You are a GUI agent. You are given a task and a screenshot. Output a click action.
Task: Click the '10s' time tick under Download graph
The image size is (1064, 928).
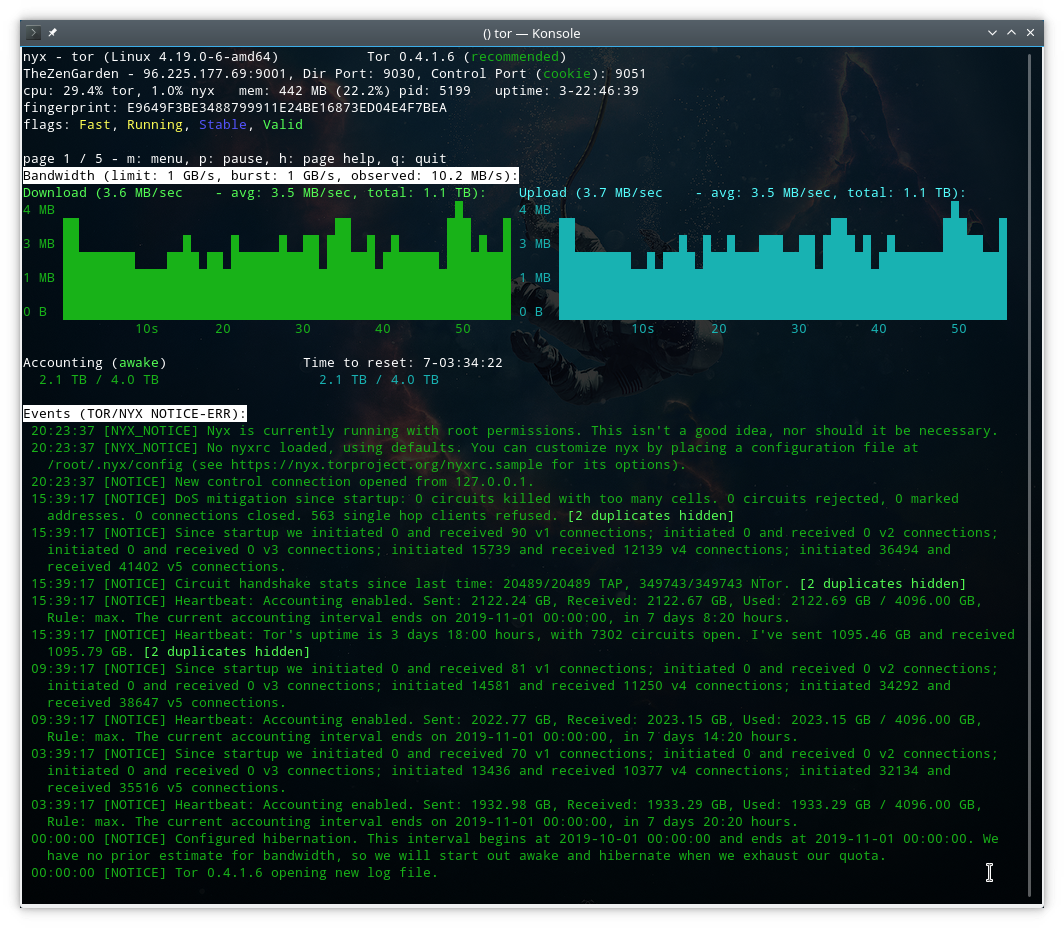(x=147, y=329)
